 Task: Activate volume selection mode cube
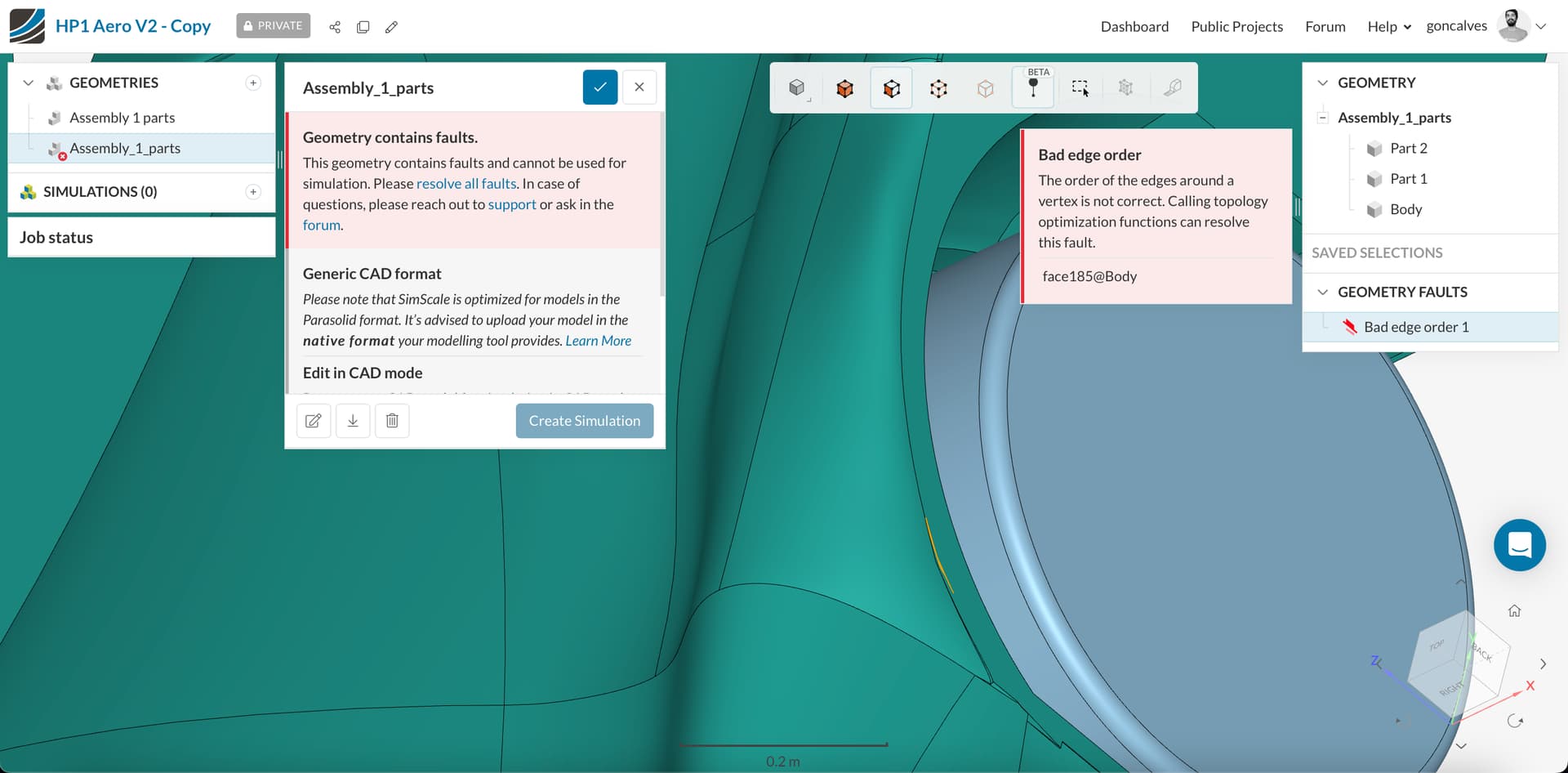click(844, 88)
